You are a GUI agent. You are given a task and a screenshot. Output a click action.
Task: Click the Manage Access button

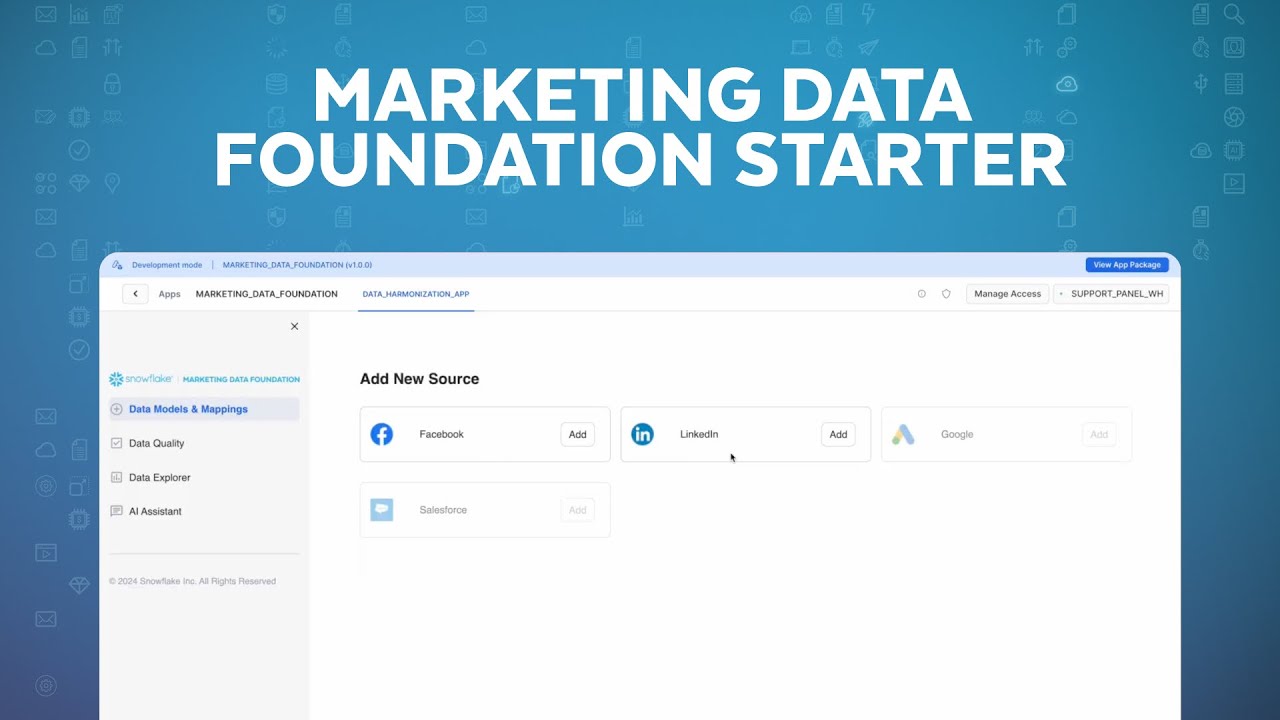tap(1007, 294)
